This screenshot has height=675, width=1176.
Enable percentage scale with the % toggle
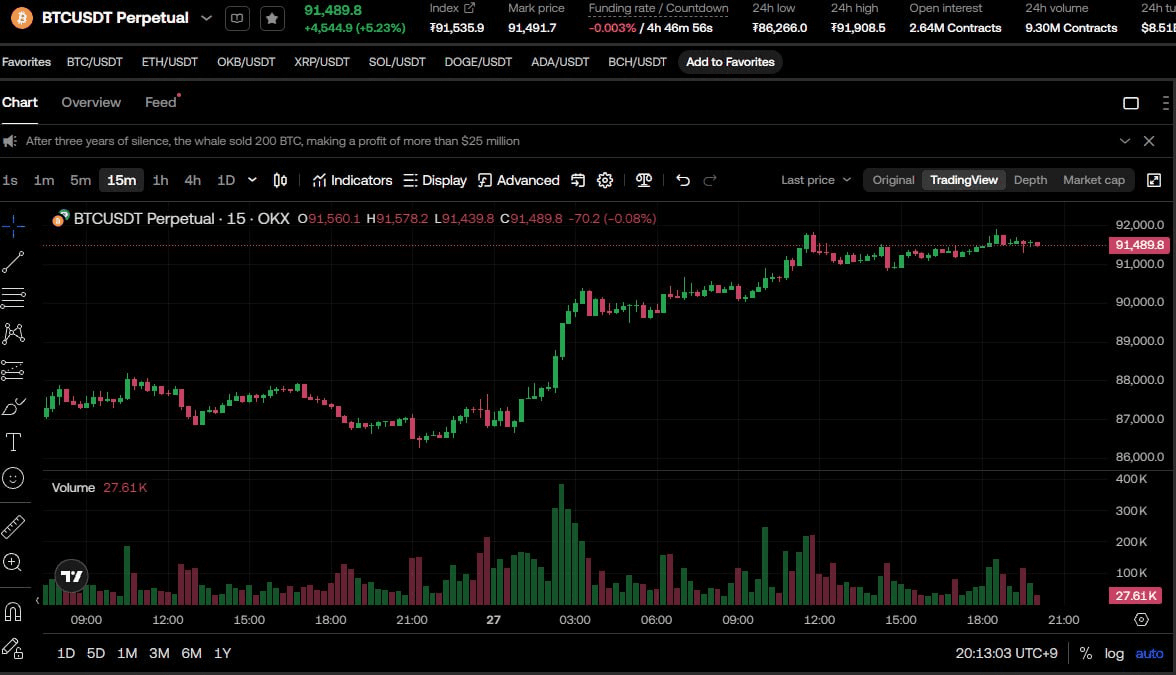click(1085, 653)
